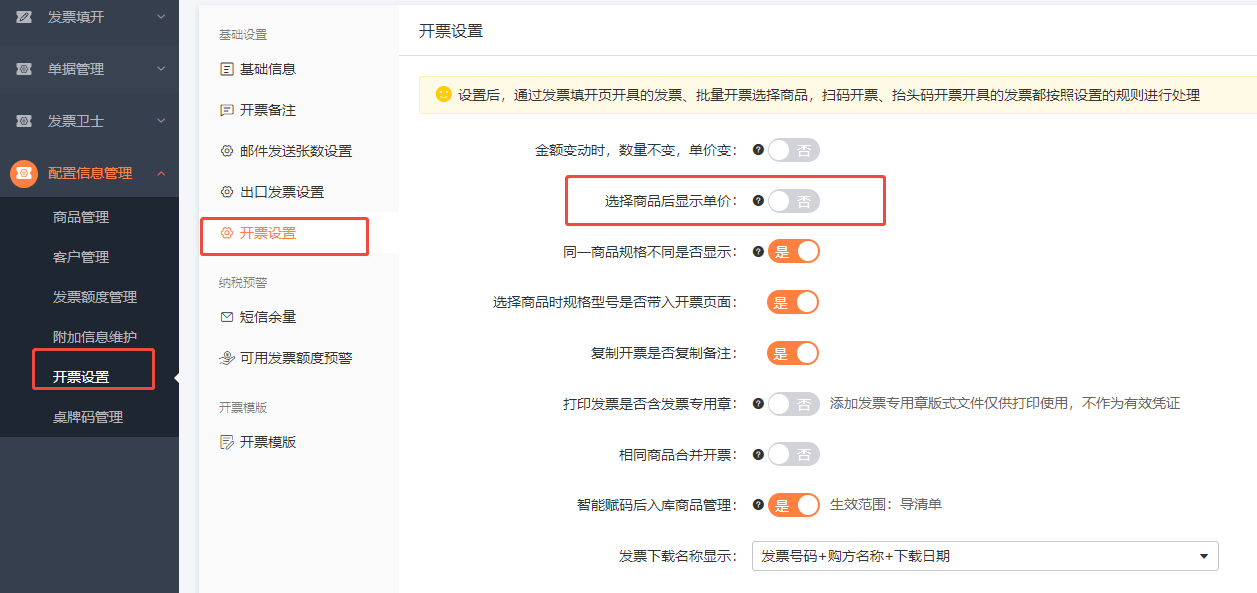Expand the 发票填开 sidebar menu
Image resolution: width=1257 pixels, height=593 pixels.
[x=90, y=17]
